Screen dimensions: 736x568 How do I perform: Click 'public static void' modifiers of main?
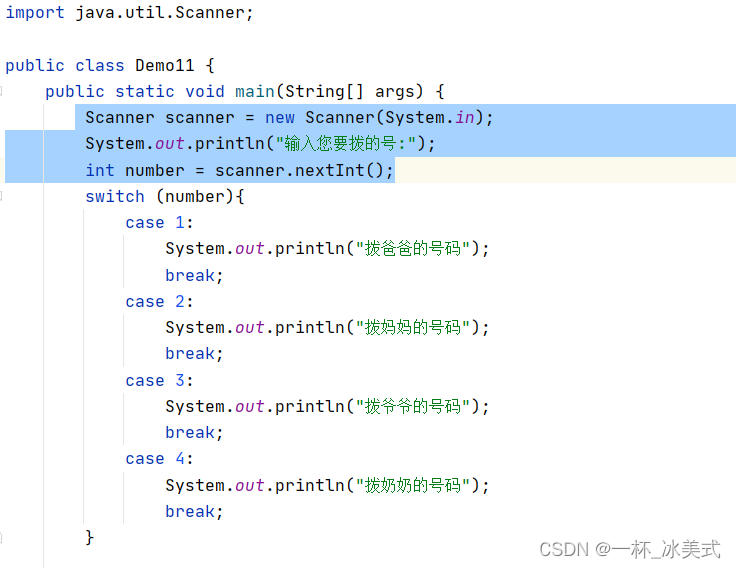coord(135,91)
